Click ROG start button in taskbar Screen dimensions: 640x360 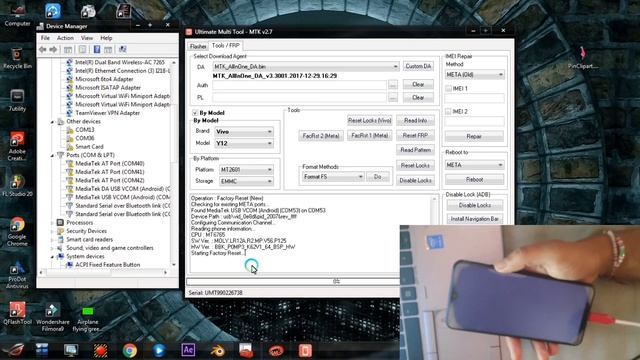click(x=13, y=350)
